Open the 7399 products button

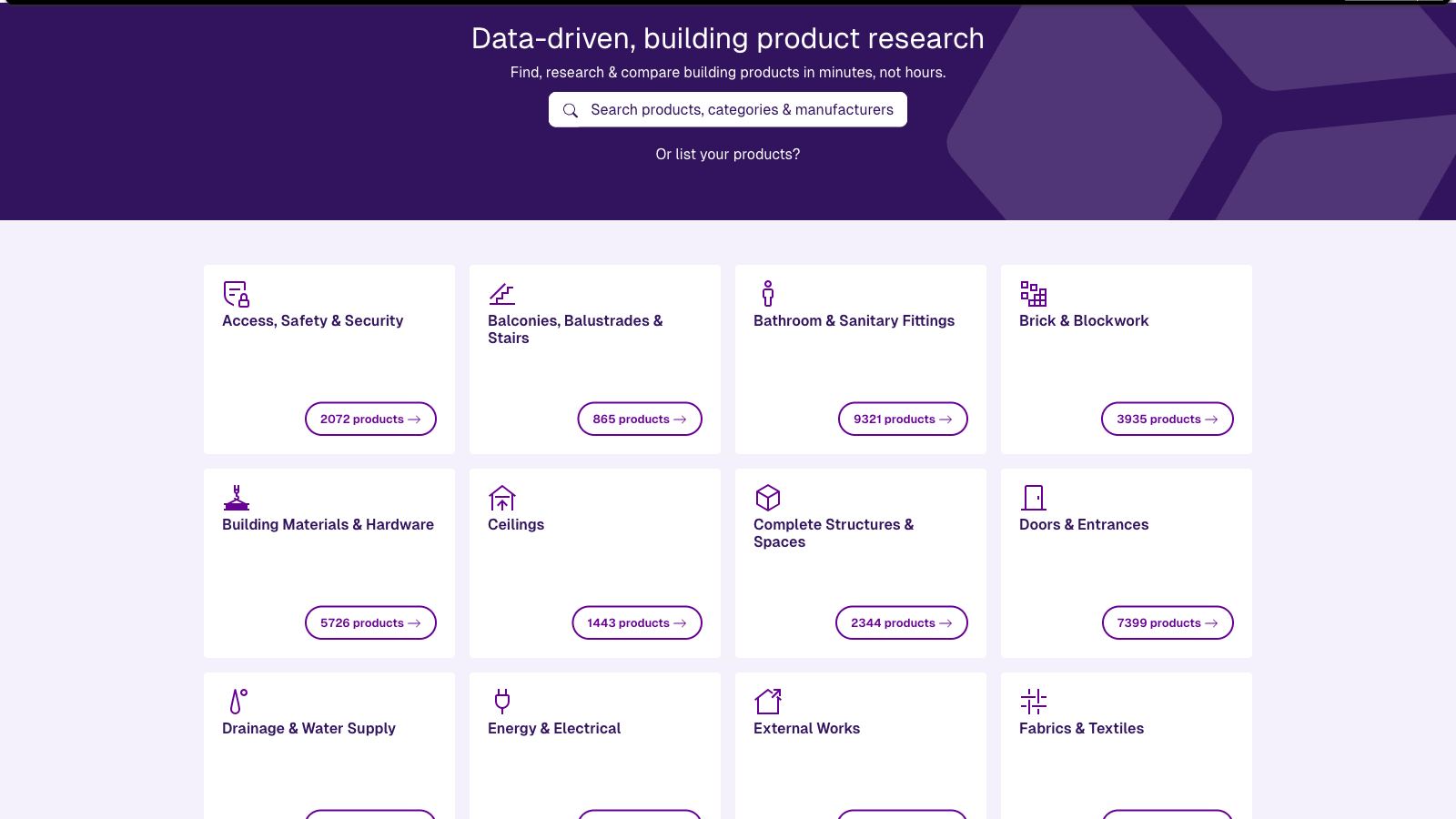coord(1168,622)
